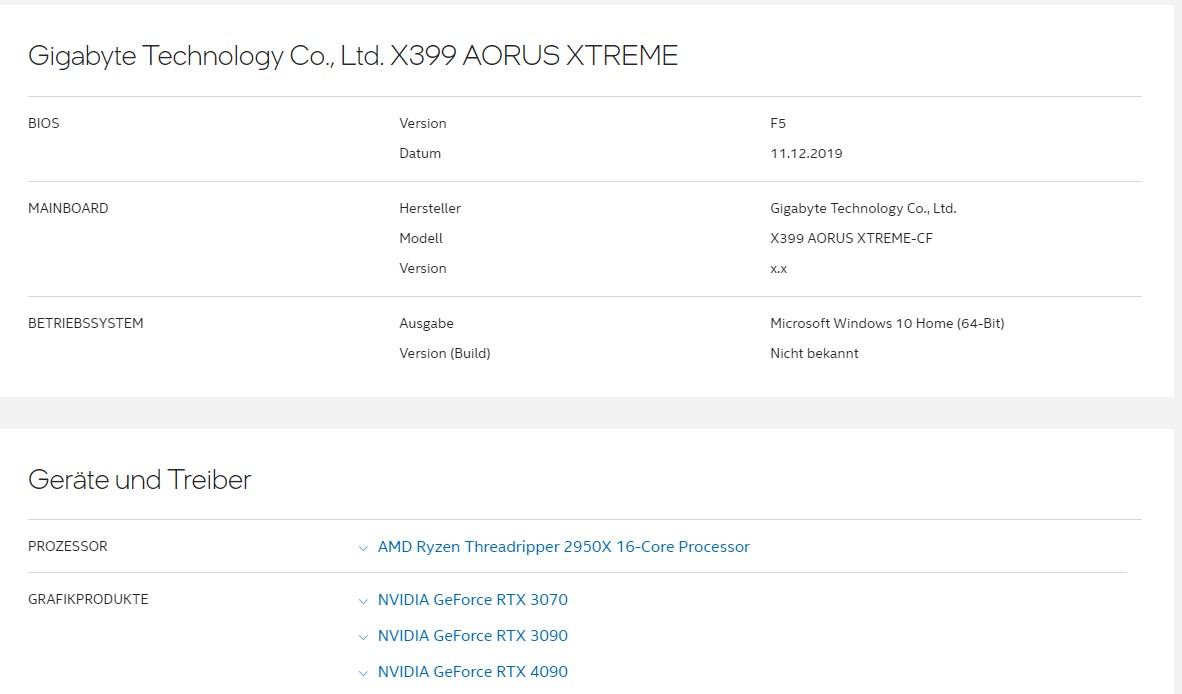The height and width of the screenshot is (694, 1182).
Task: Open the NVIDIA GeForce RTX 4090 link
Action: [473, 671]
